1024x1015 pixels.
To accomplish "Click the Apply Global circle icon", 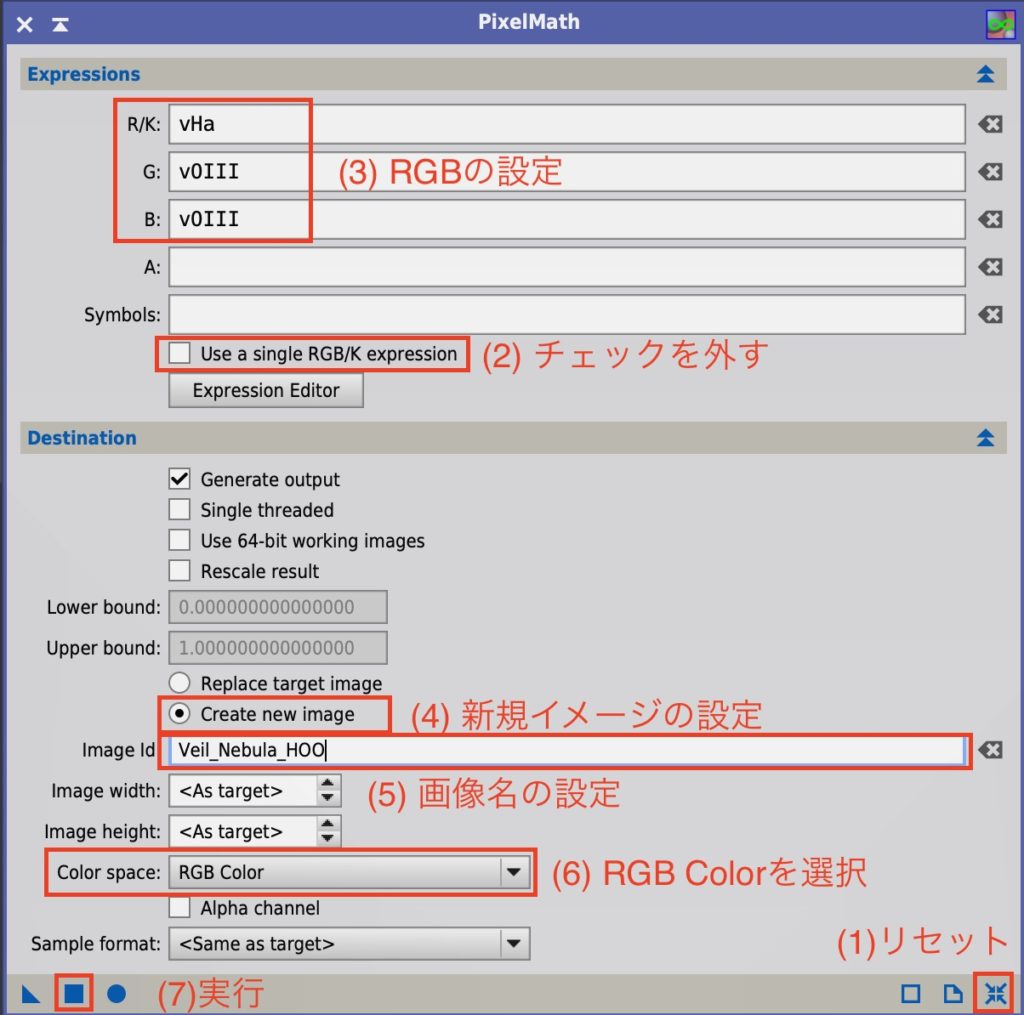I will (x=116, y=993).
